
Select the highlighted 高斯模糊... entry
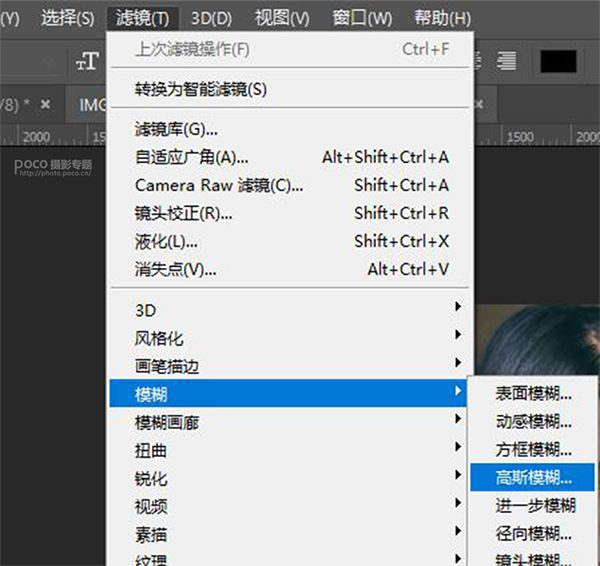pos(532,477)
